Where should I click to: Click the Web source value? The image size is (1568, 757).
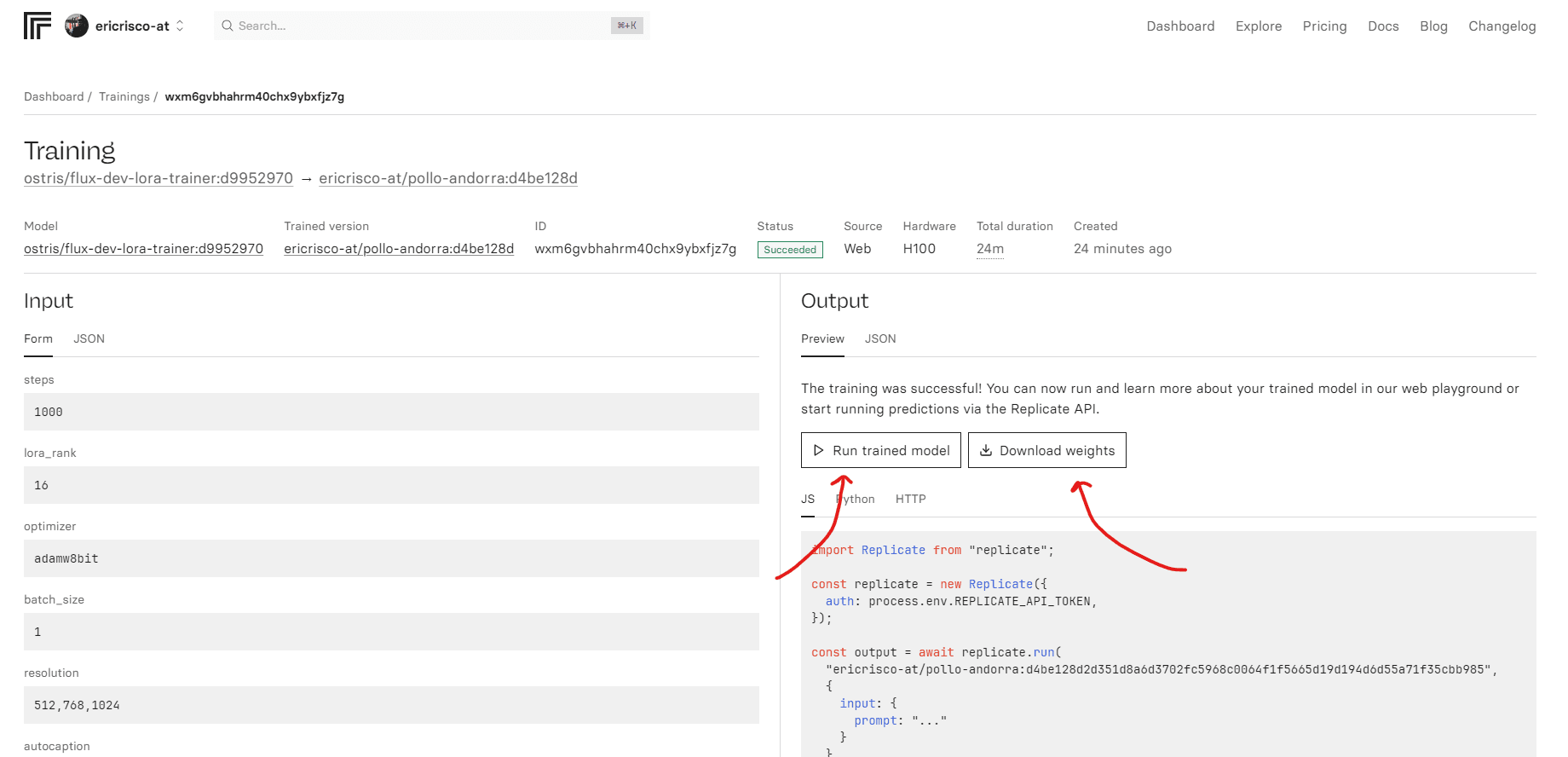click(857, 249)
